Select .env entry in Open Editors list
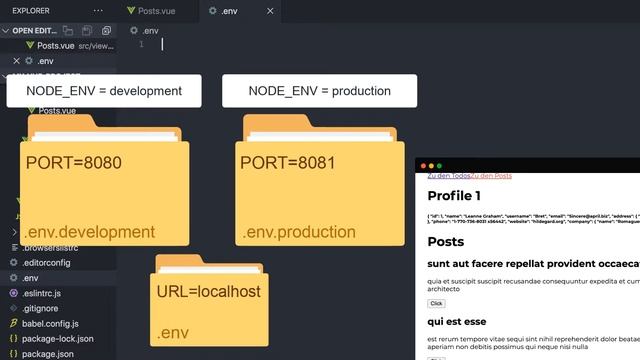640x360 pixels. pos(58,61)
